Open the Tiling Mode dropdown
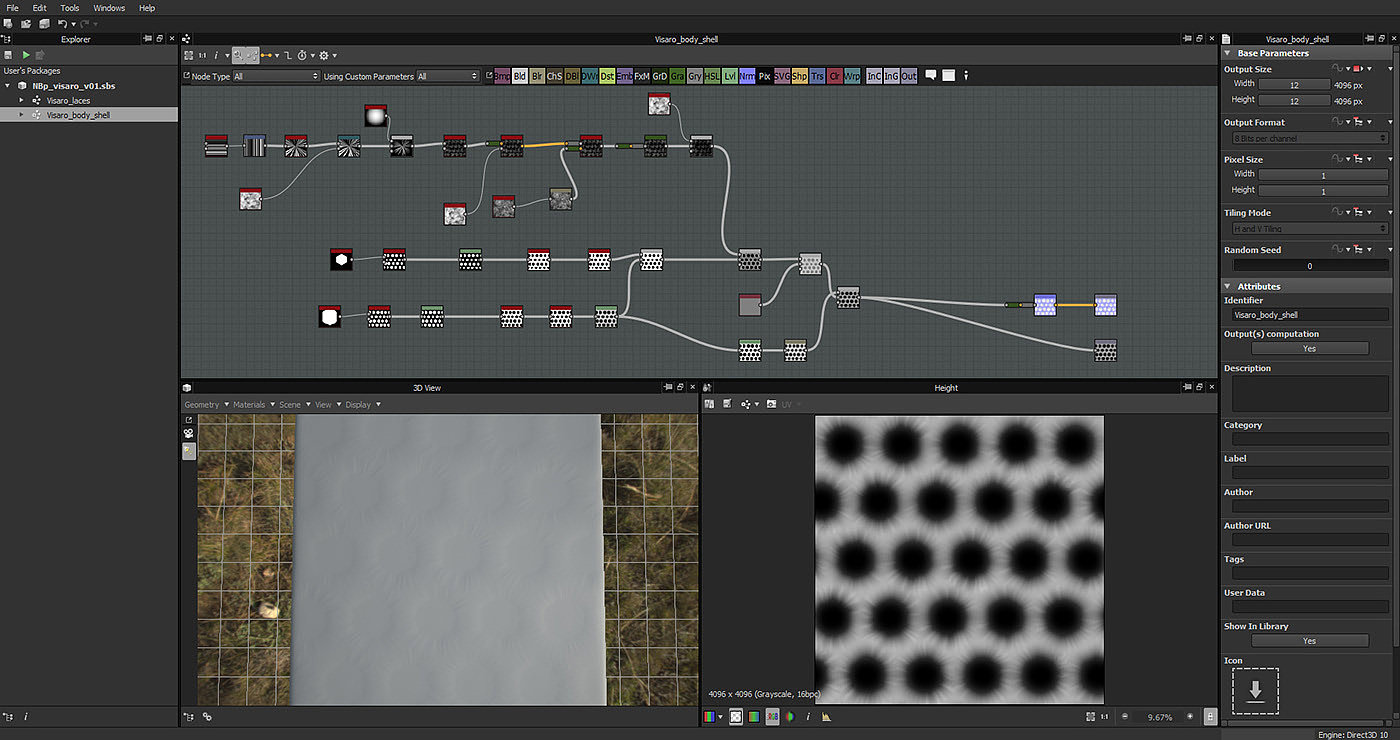This screenshot has height=740, width=1400. 1309,229
